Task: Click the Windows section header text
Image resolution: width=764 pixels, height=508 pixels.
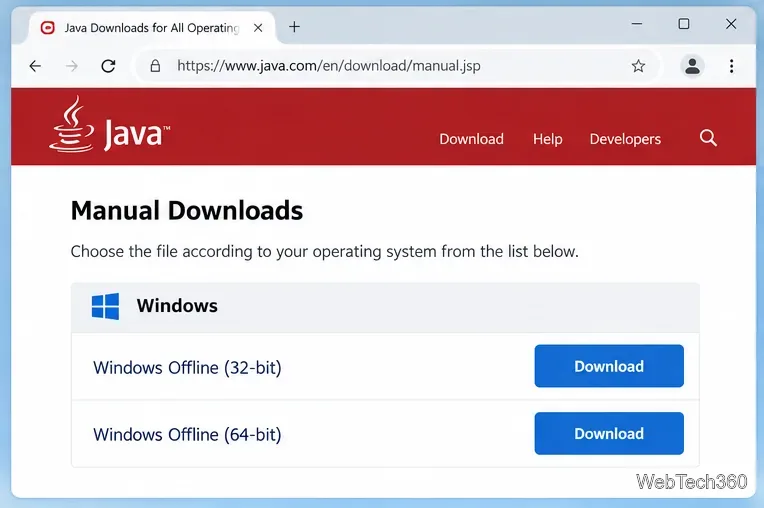Action: click(x=177, y=306)
